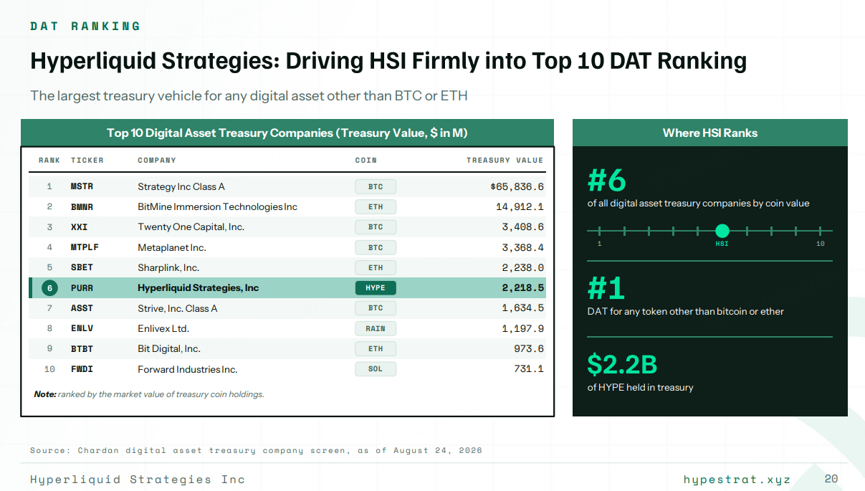Click the BTC badge in the MSTR row
This screenshot has width=865, height=491.
coord(376,186)
